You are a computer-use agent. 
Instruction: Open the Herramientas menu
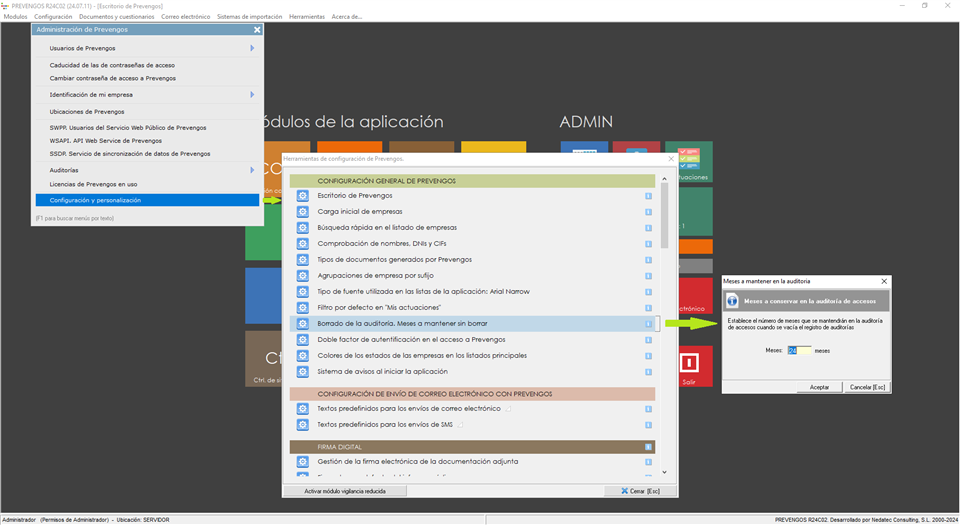(306, 17)
